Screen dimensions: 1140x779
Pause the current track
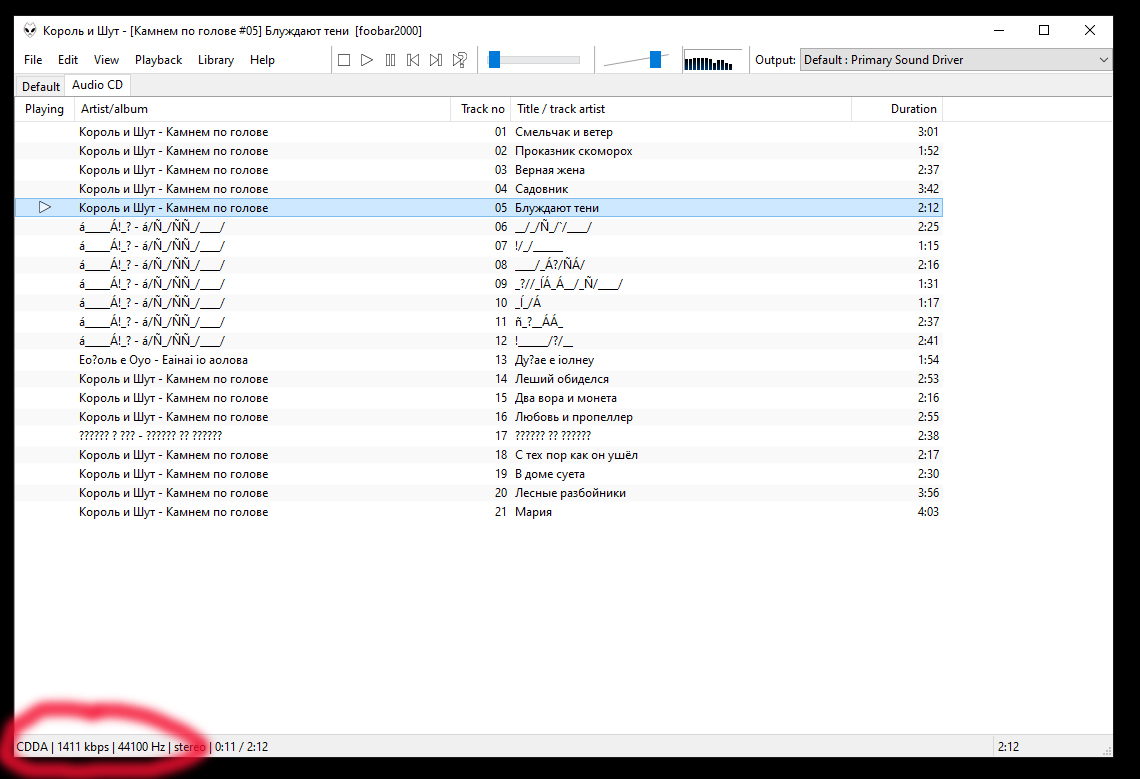pos(390,60)
